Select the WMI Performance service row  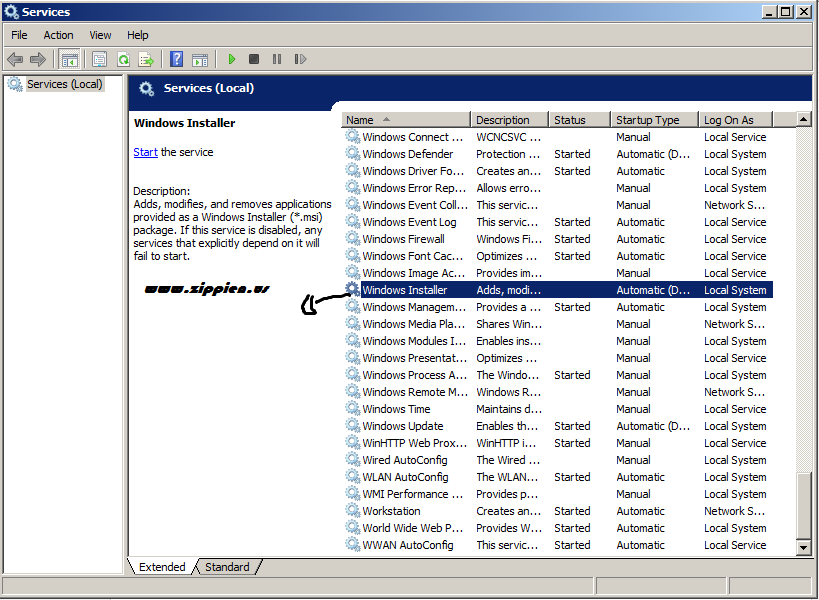[558, 494]
